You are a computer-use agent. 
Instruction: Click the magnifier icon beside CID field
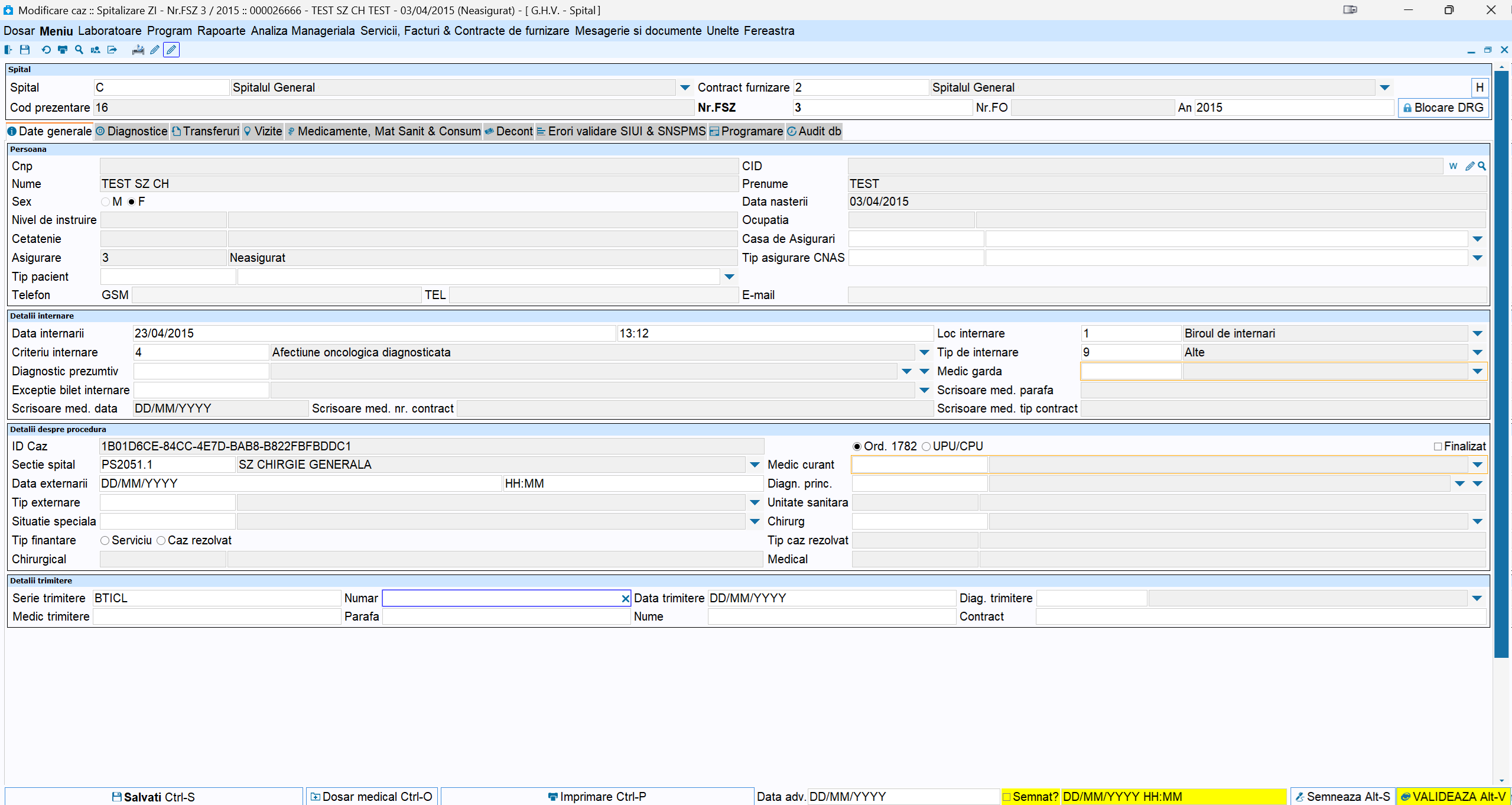(1481, 166)
